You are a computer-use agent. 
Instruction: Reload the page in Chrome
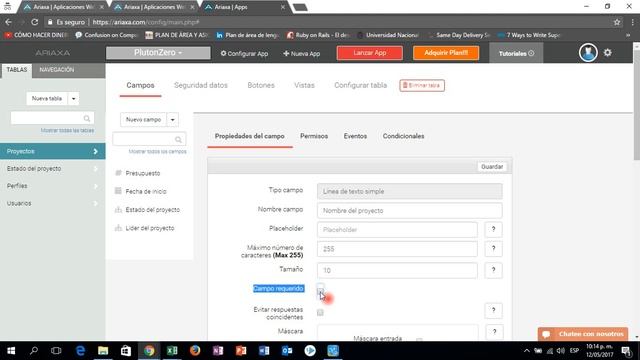click(35, 22)
